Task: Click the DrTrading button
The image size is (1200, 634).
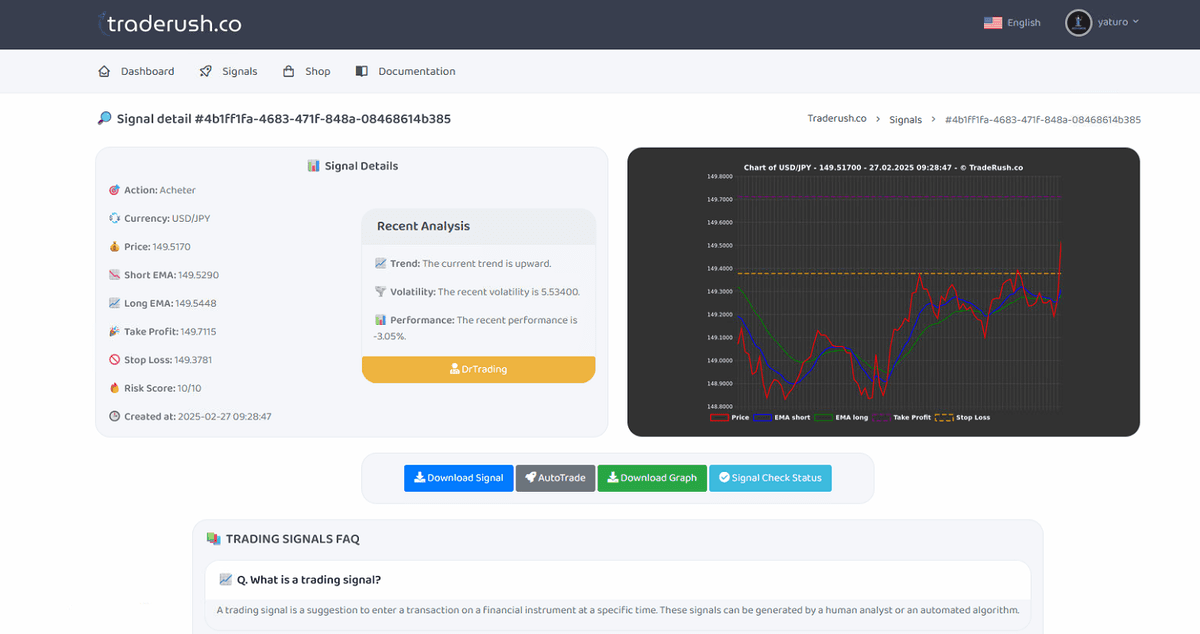Action: [x=478, y=369]
